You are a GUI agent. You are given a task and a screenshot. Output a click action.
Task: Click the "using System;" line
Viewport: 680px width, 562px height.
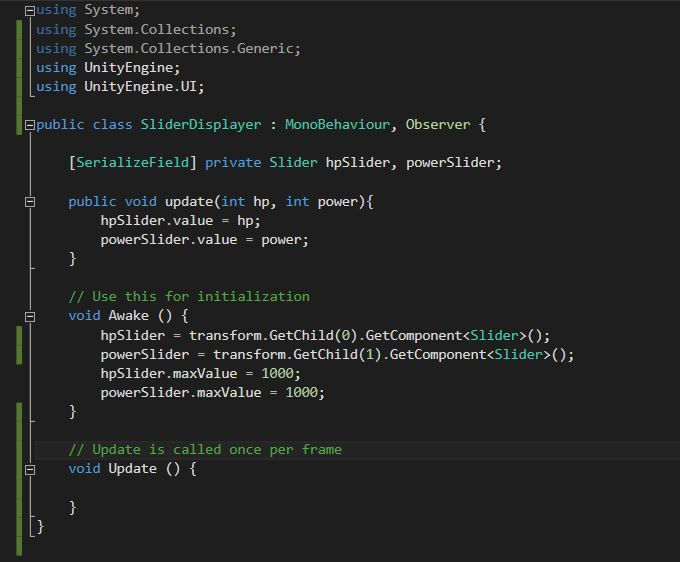[x=88, y=10]
